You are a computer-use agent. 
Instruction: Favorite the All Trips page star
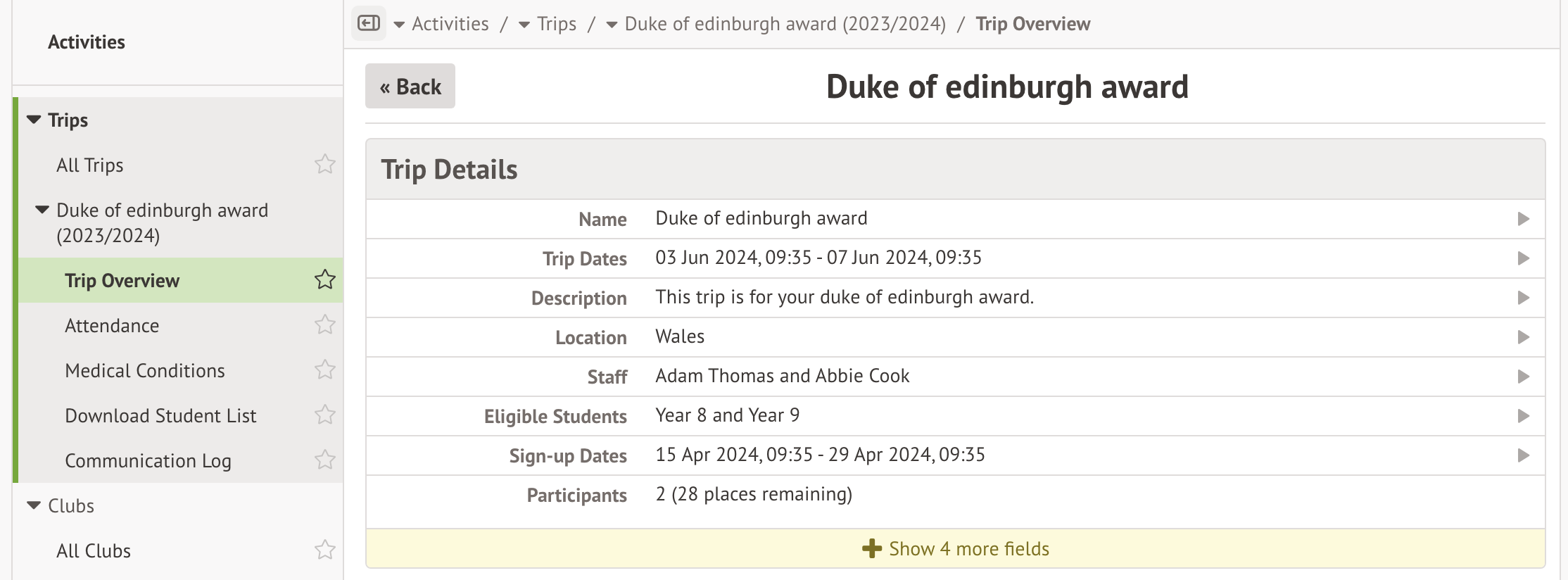(324, 165)
